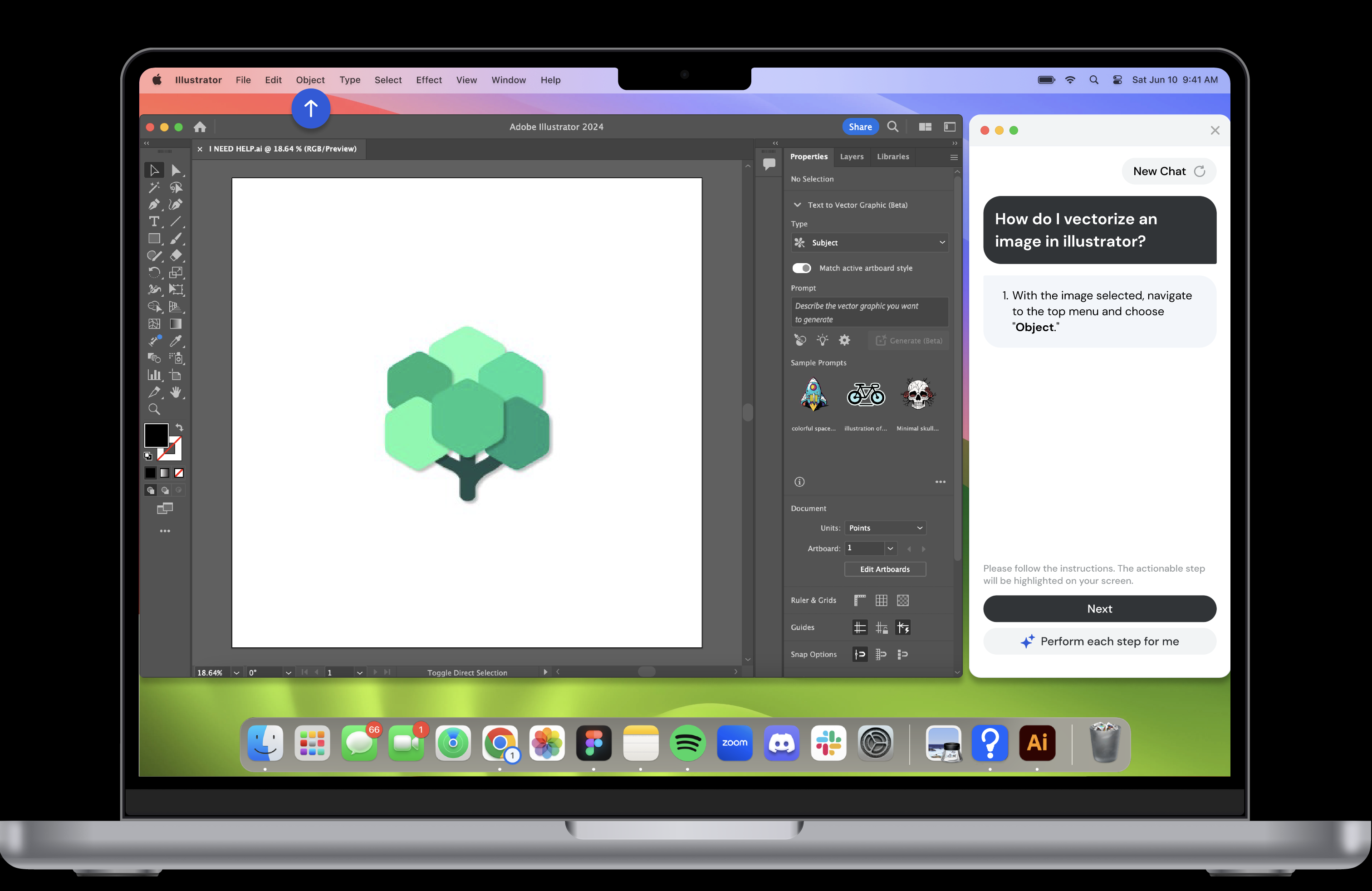
Task: Select the Type tool
Action: (153, 221)
